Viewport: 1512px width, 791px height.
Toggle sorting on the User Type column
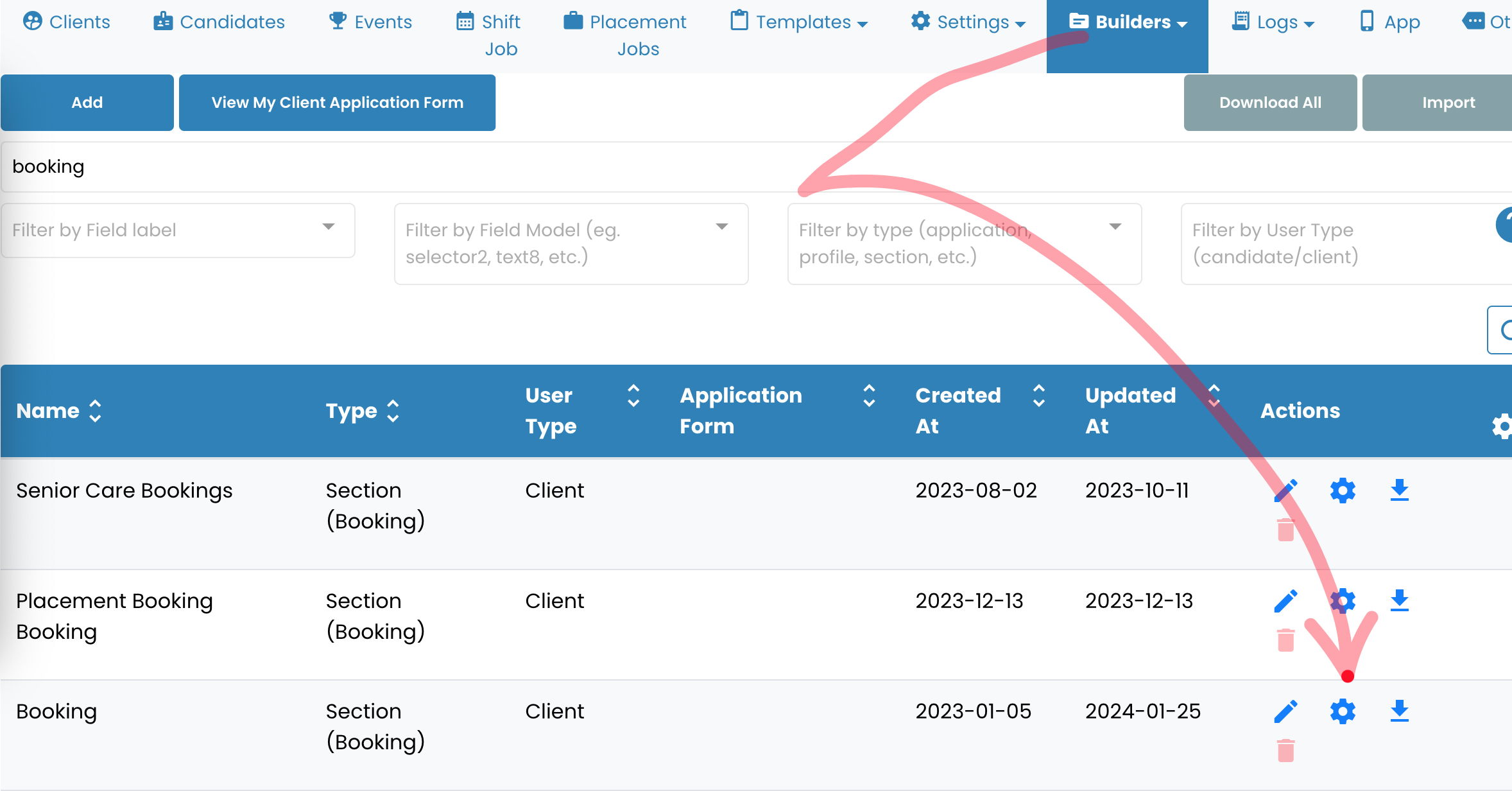click(633, 397)
